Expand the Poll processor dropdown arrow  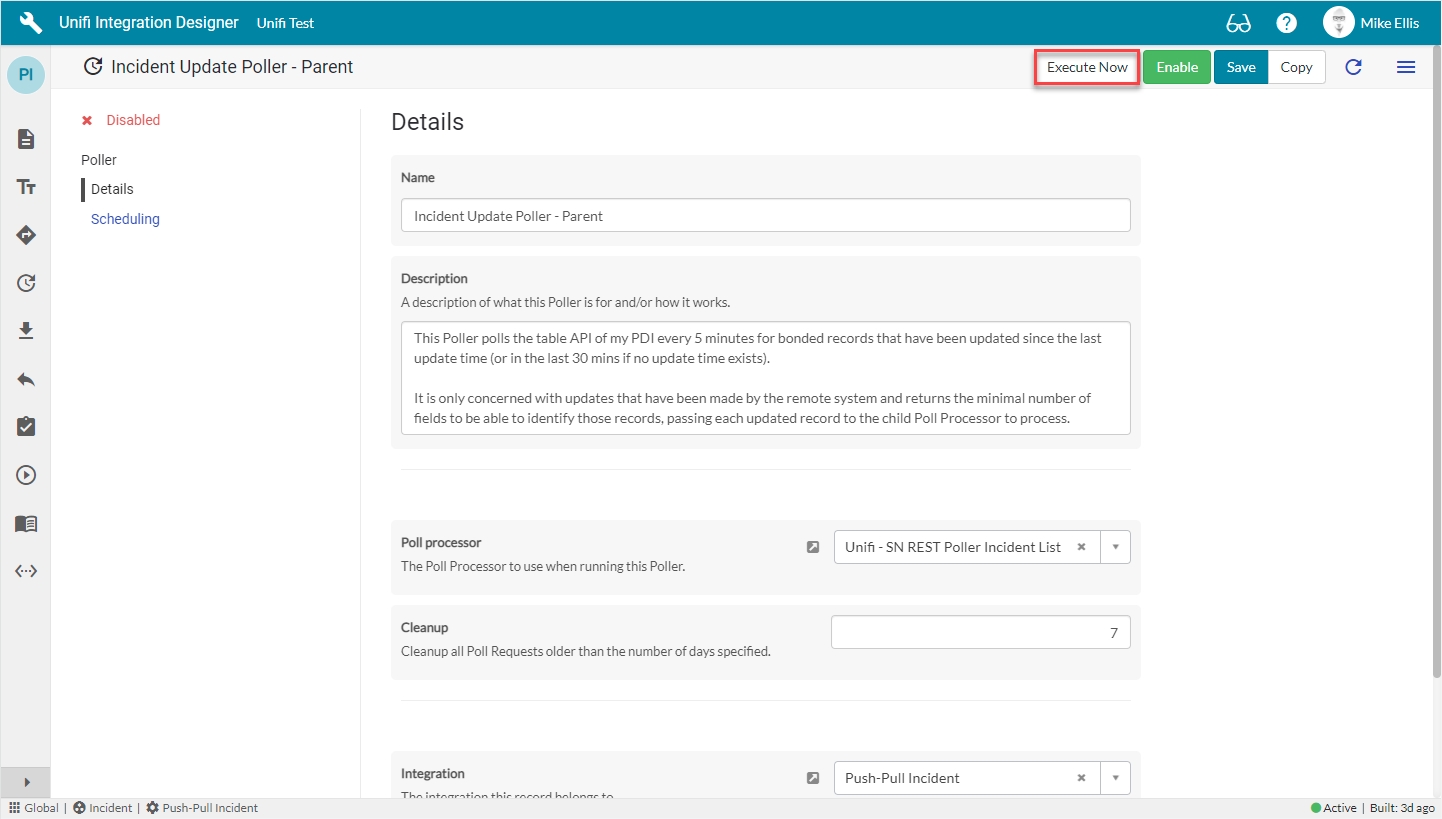click(1115, 547)
